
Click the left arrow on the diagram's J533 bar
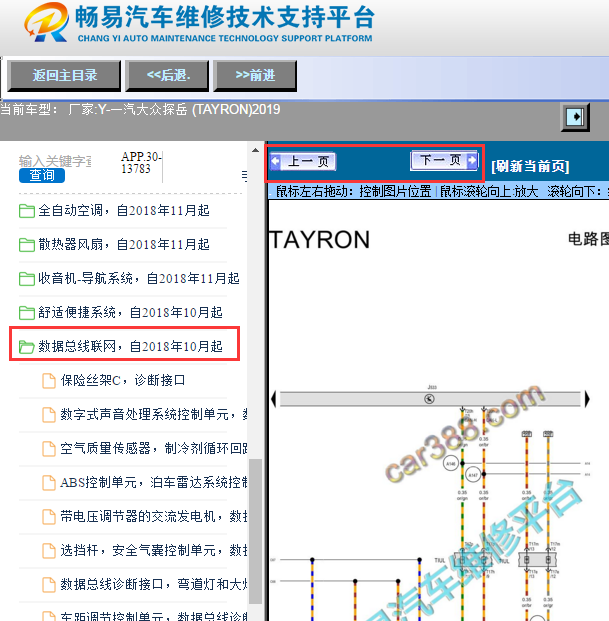click(x=273, y=399)
